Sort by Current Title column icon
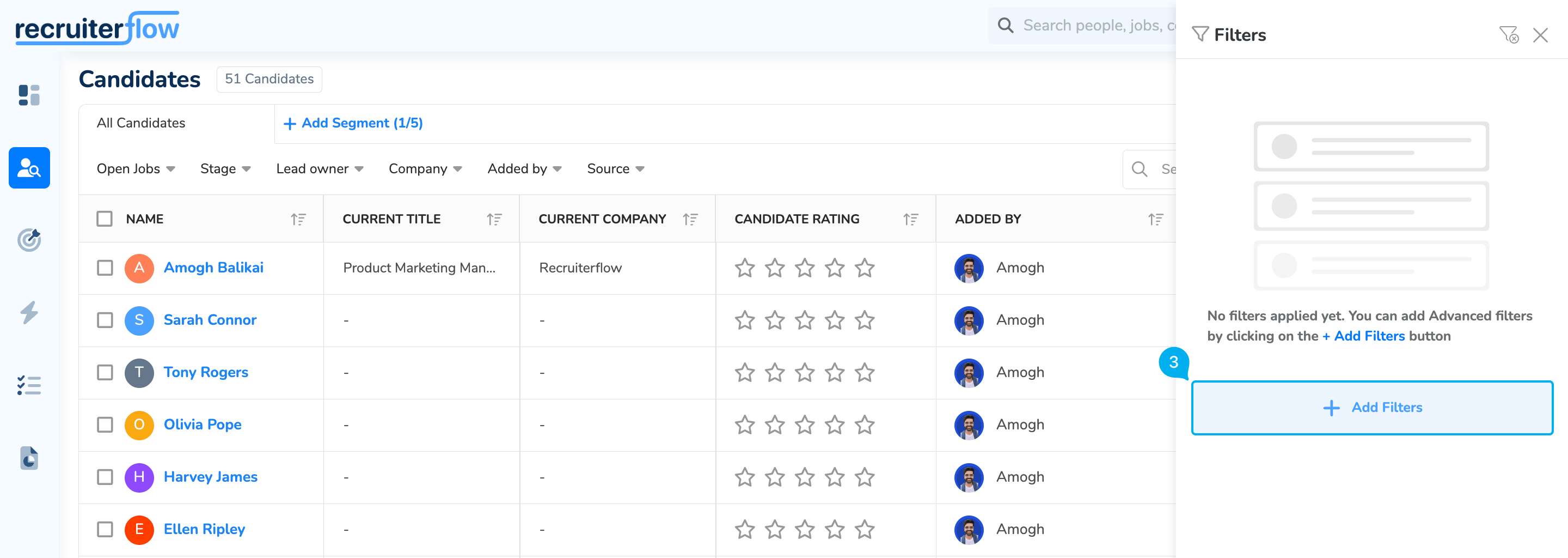Screen dimensions: 1568x558 click(x=494, y=219)
